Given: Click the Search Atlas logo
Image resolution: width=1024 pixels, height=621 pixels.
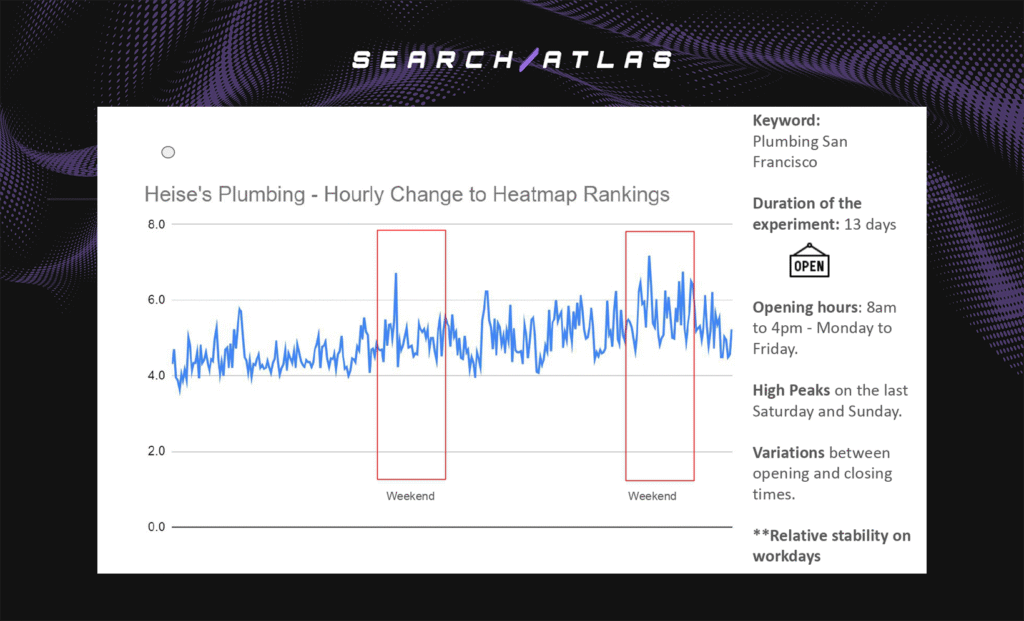Looking at the screenshot, I should click(x=512, y=59).
